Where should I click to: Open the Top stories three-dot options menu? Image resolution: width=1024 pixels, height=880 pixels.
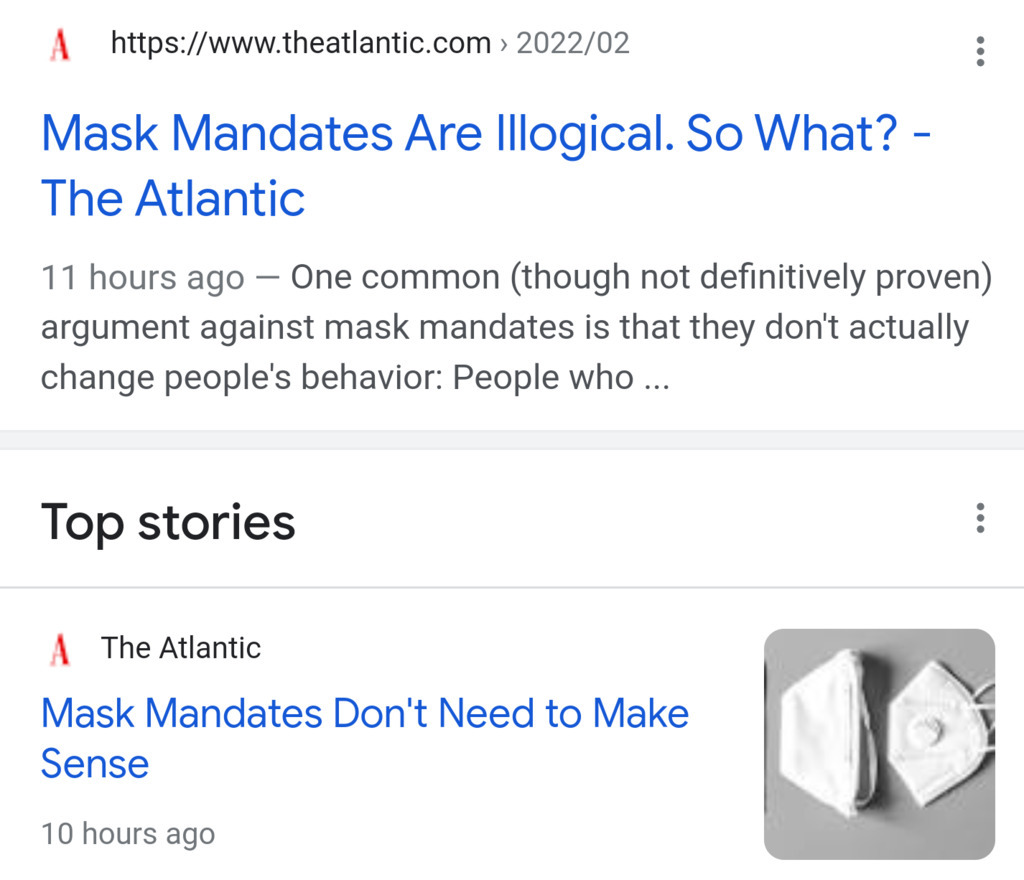coord(980,518)
